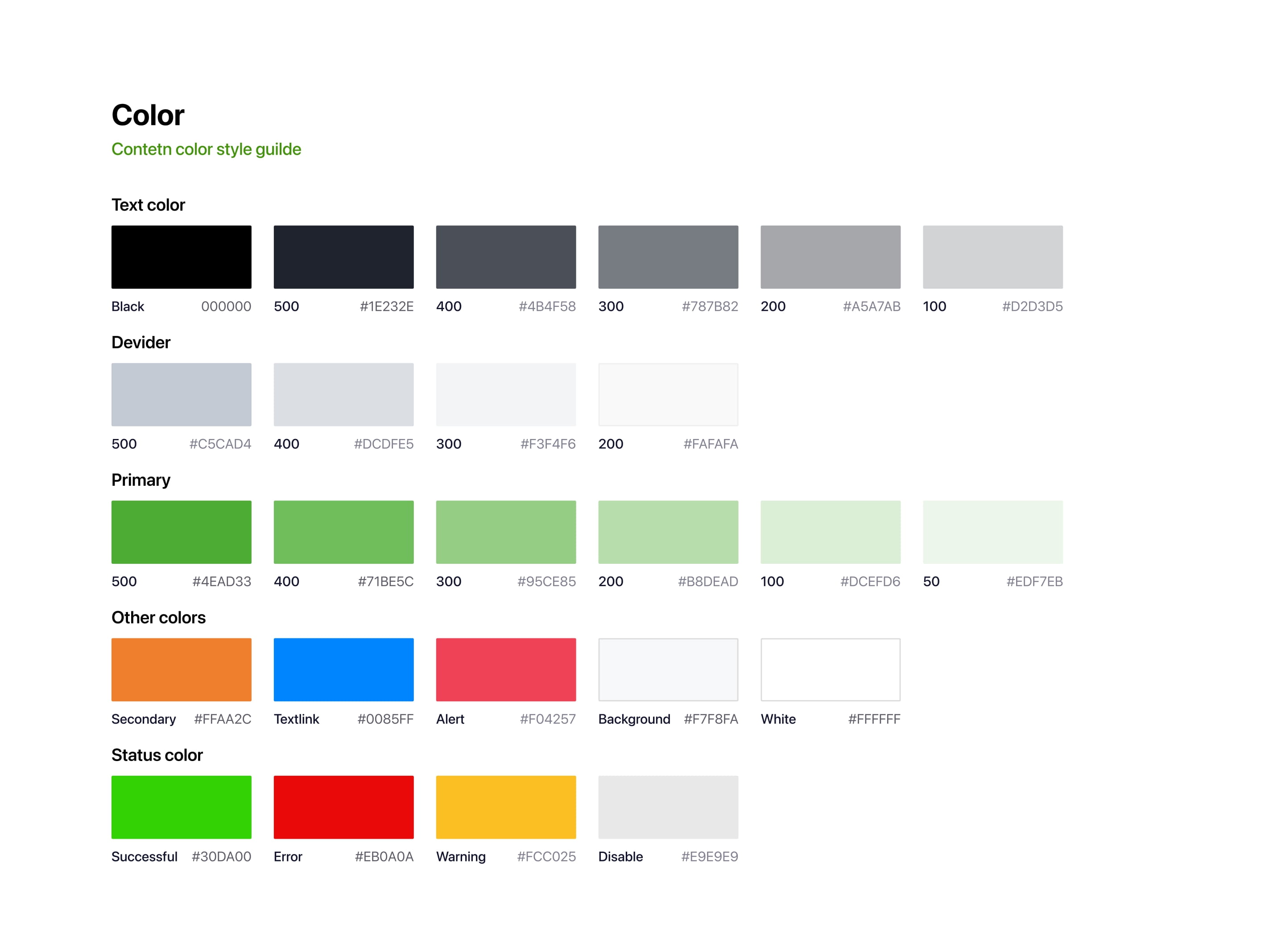Choose the divider 400 #DCDFE5 swatch
Image resolution: width=1269 pixels, height=952 pixels.
click(343, 395)
